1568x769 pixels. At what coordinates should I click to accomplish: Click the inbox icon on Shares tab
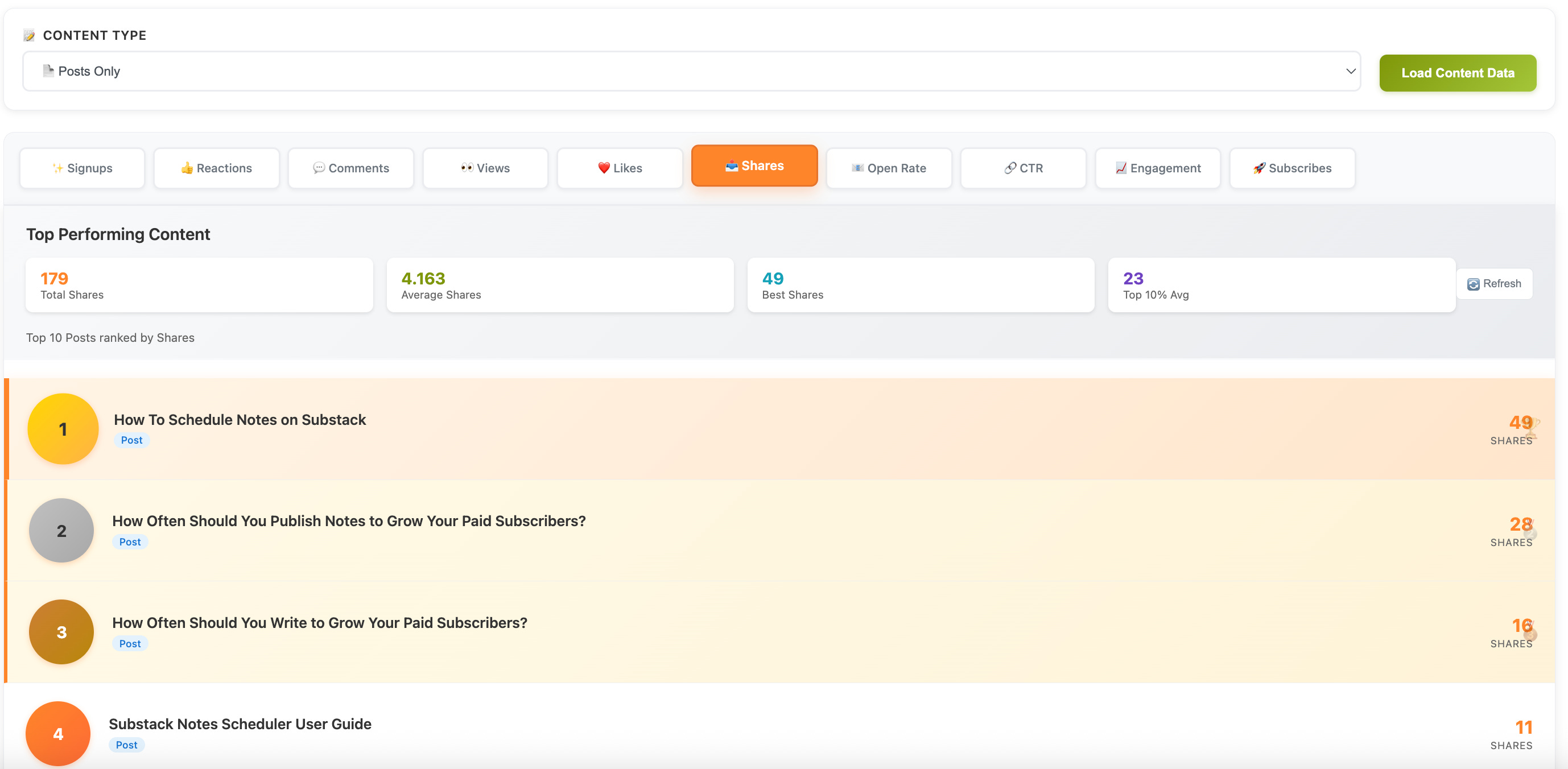click(x=732, y=166)
